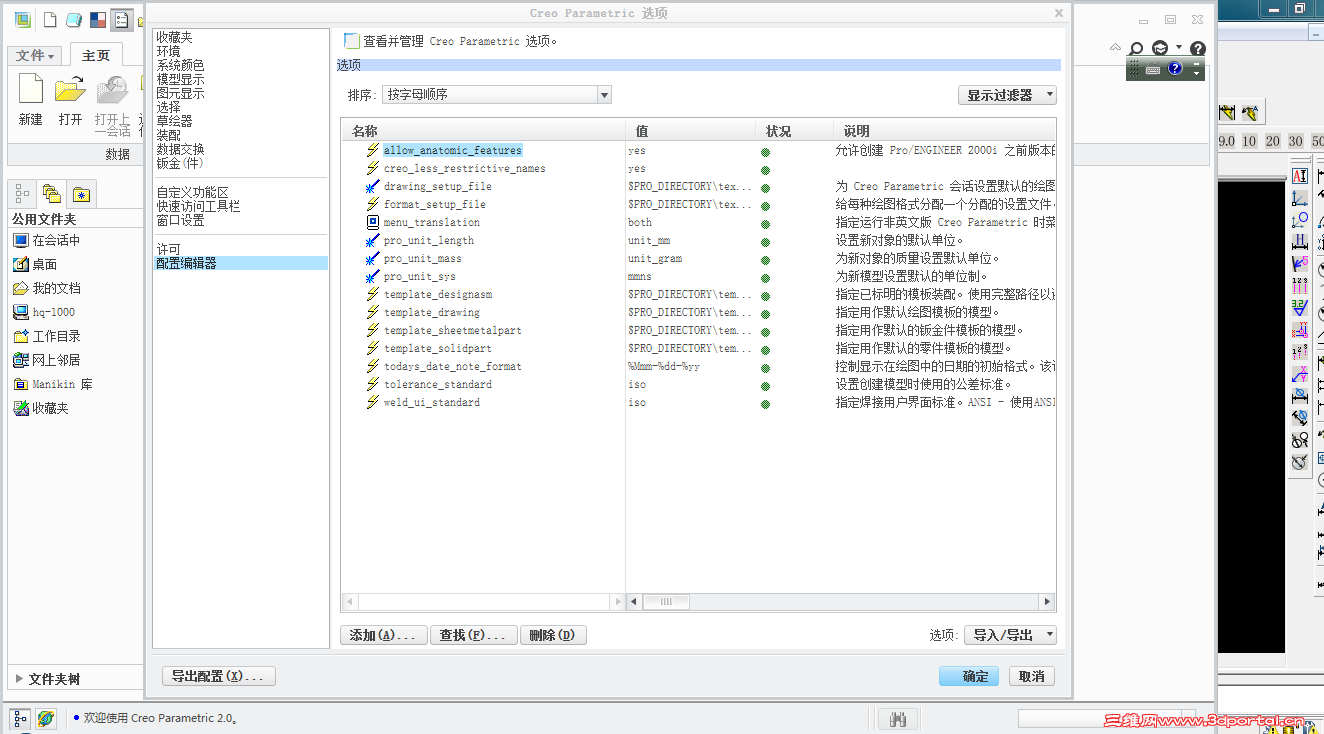1324x734 pixels.
Task: Collapse the ribbon with the up-chevron icon
Action: click(1116, 48)
